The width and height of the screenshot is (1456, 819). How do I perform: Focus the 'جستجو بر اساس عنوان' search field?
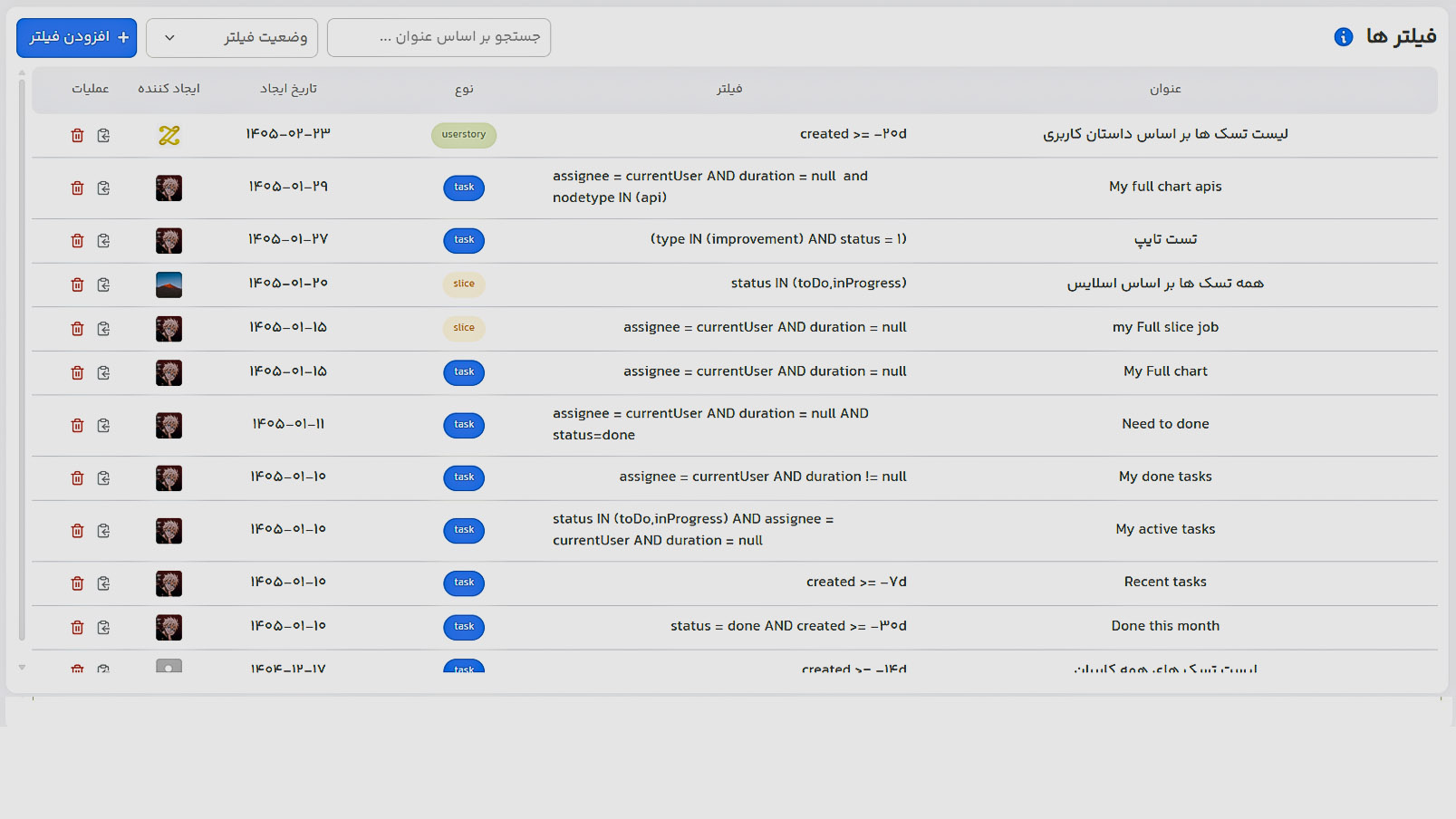coord(439,38)
